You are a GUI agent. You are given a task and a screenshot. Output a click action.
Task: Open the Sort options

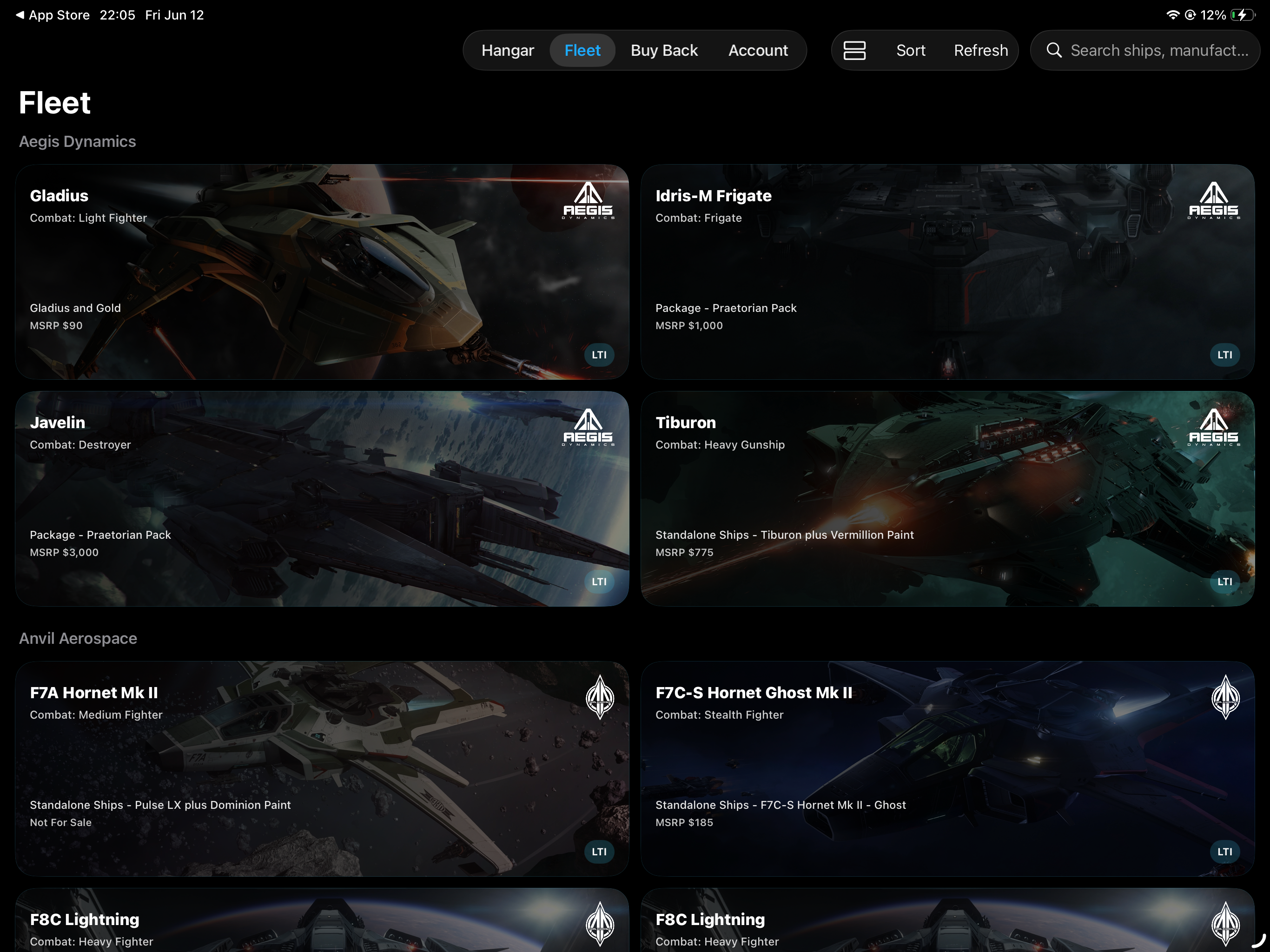tap(911, 51)
